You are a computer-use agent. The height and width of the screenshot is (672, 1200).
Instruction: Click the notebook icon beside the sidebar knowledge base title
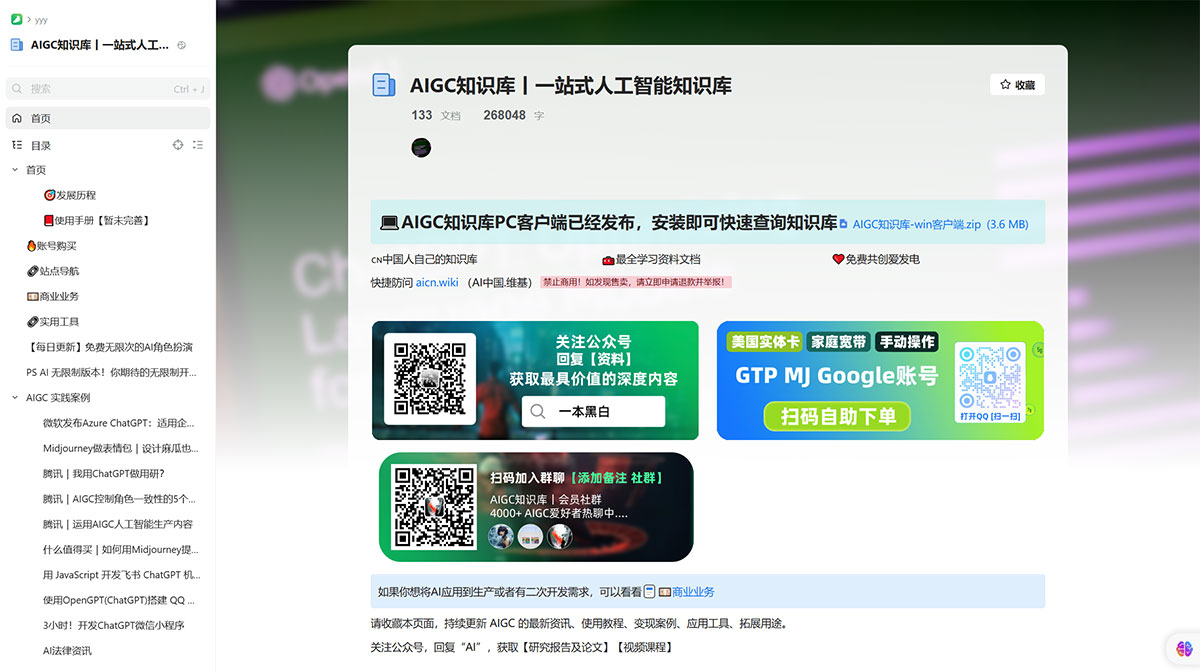16,44
